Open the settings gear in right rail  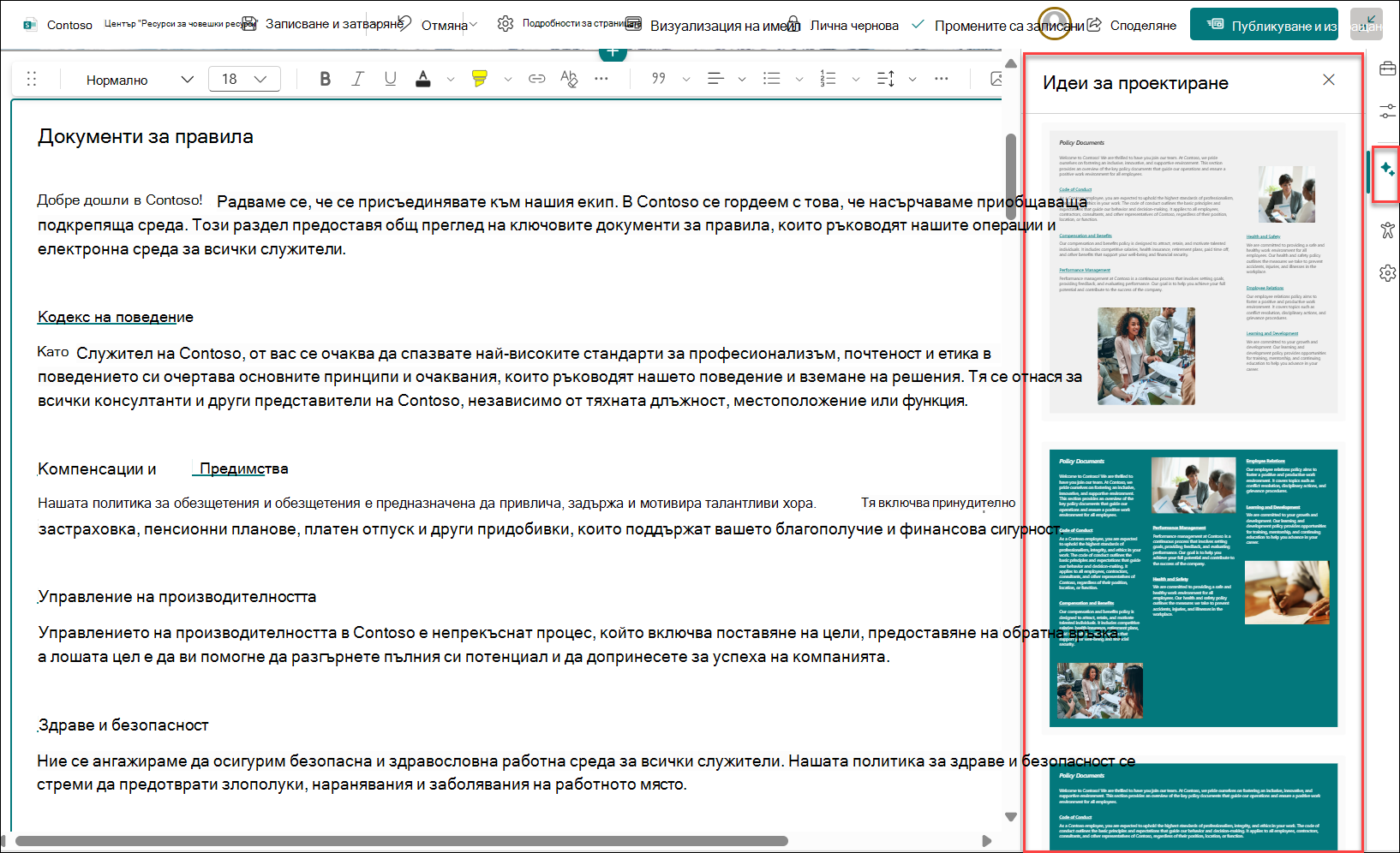pyautogui.click(x=1387, y=273)
